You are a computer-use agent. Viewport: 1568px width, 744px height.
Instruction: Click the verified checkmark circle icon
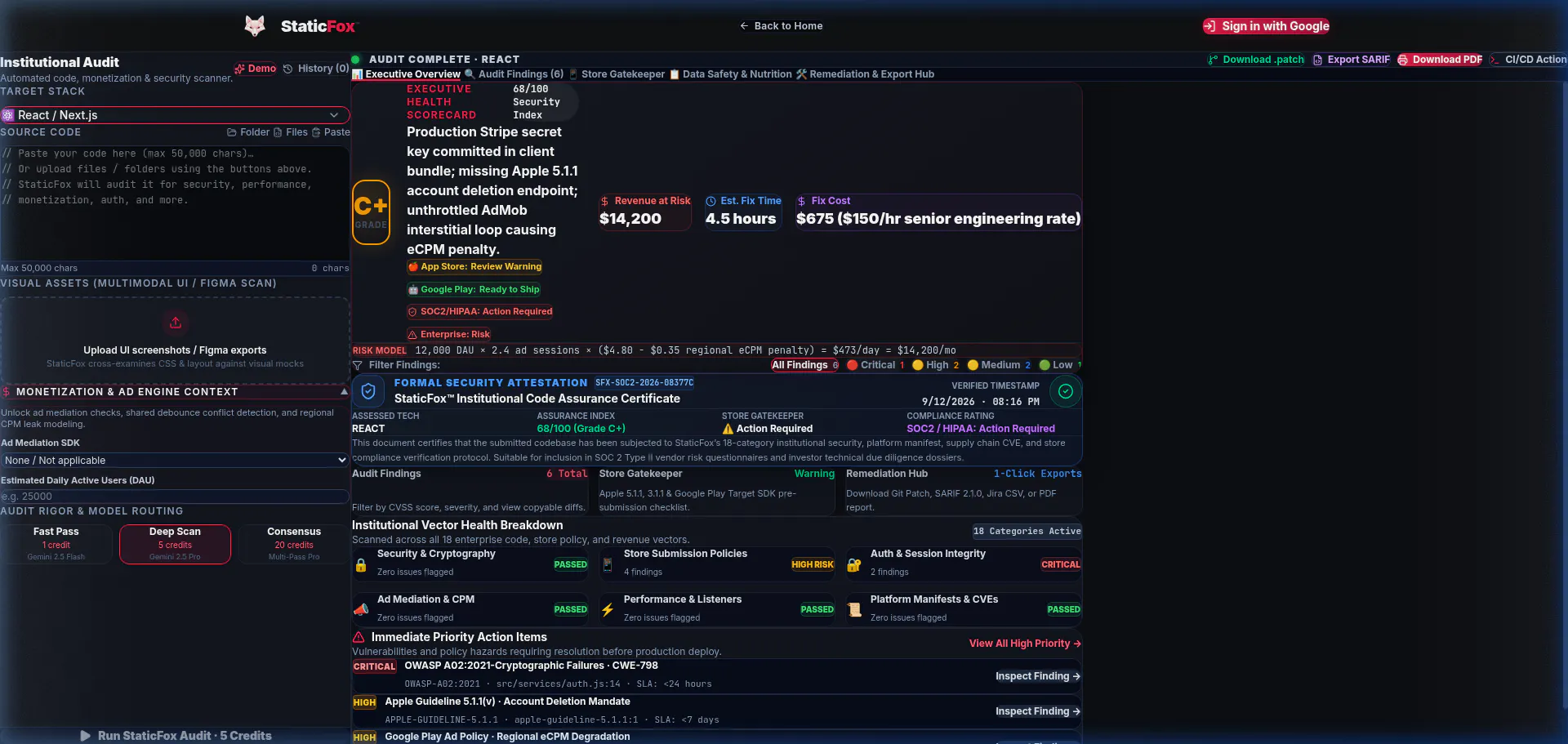[x=1066, y=391]
